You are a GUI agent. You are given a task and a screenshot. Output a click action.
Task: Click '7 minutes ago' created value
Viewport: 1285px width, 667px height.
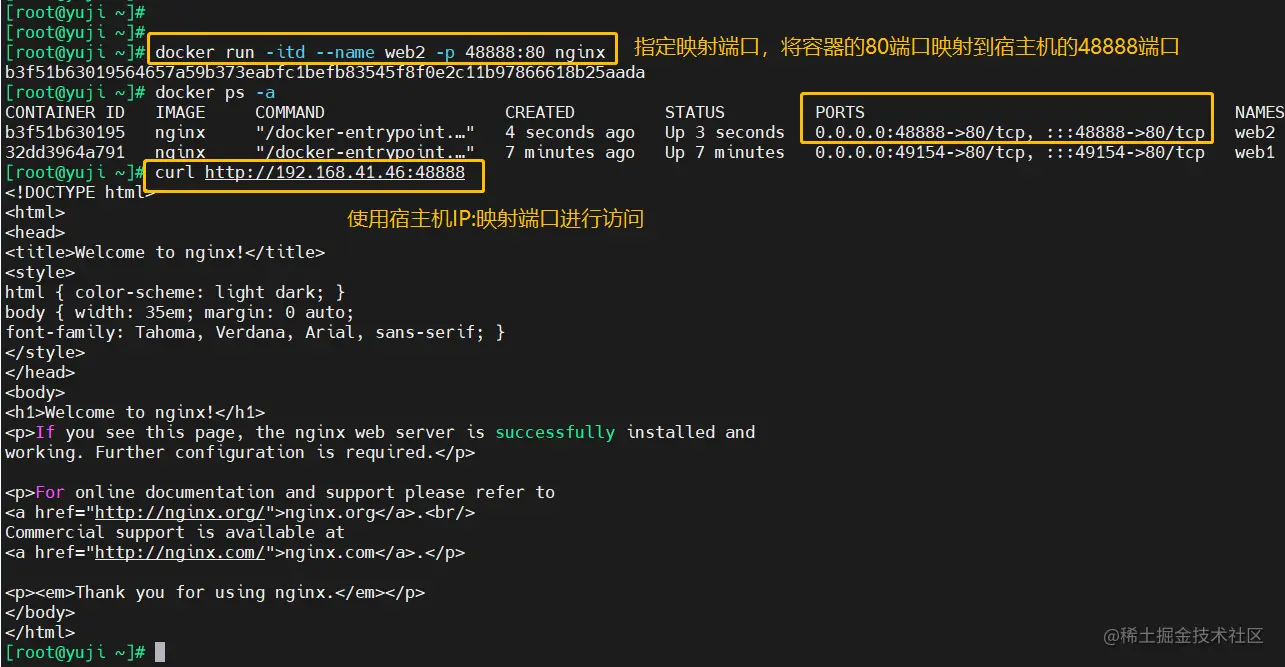[x=570, y=152]
